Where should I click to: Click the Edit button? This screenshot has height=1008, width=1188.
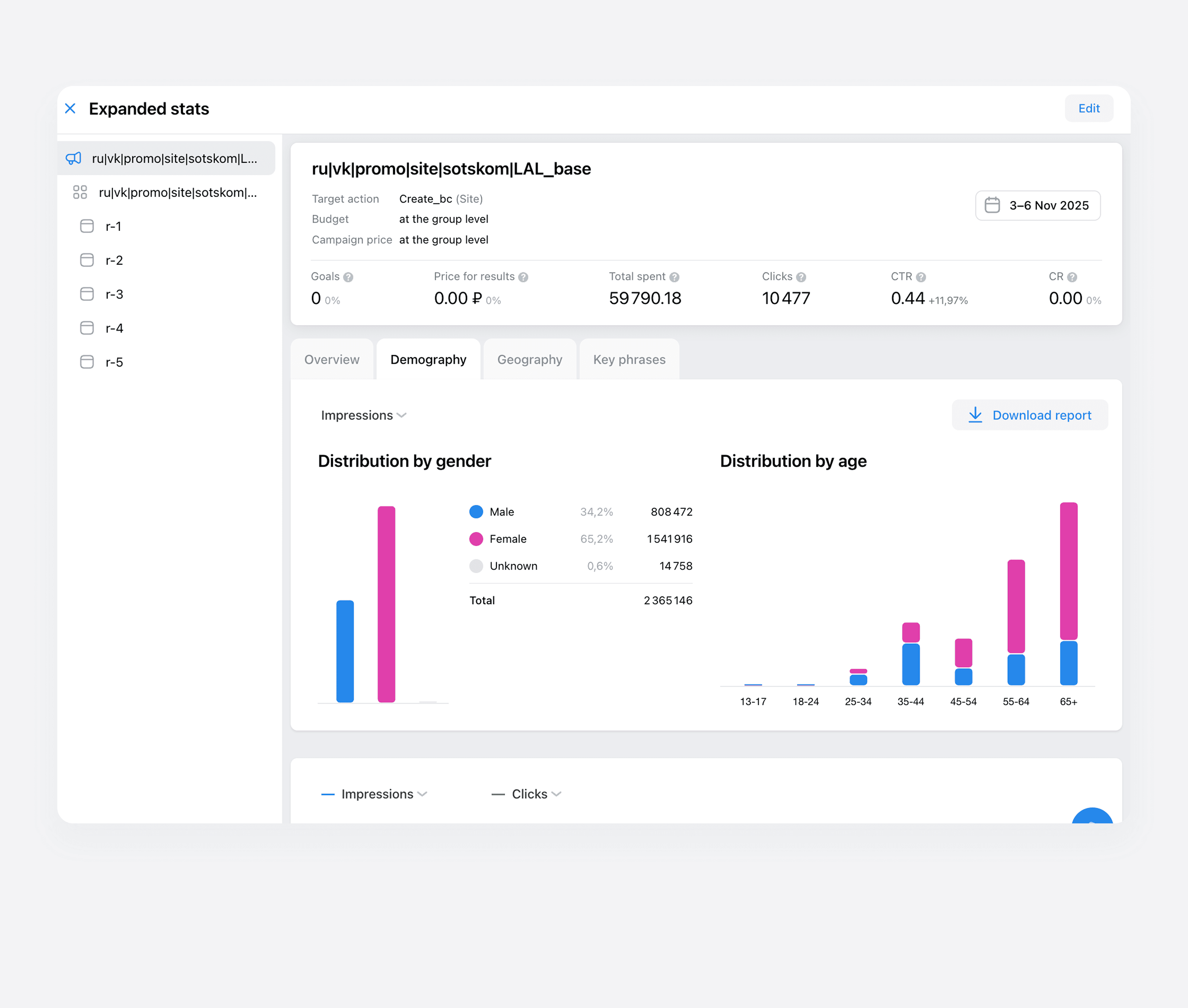point(1089,109)
